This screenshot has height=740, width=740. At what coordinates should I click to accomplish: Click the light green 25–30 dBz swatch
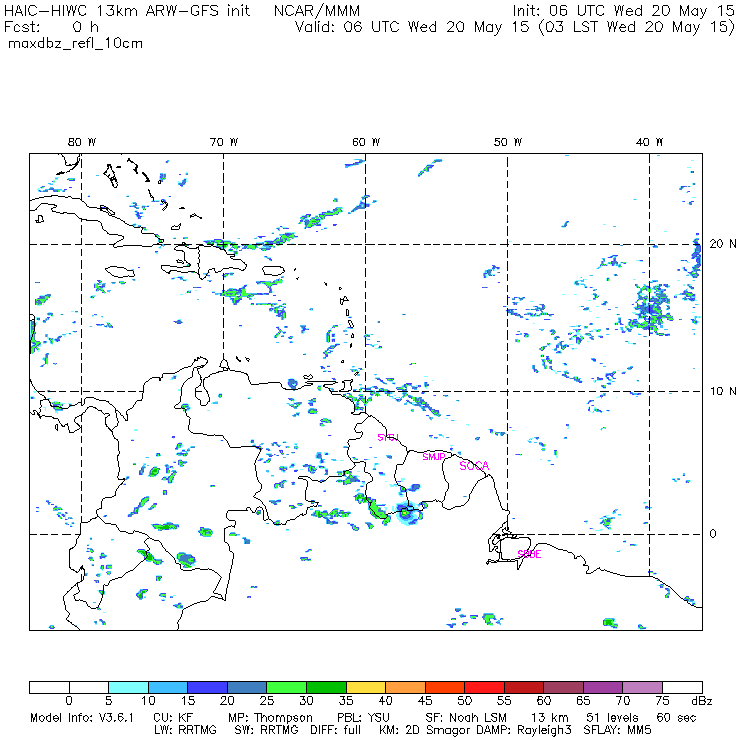[286, 687]
